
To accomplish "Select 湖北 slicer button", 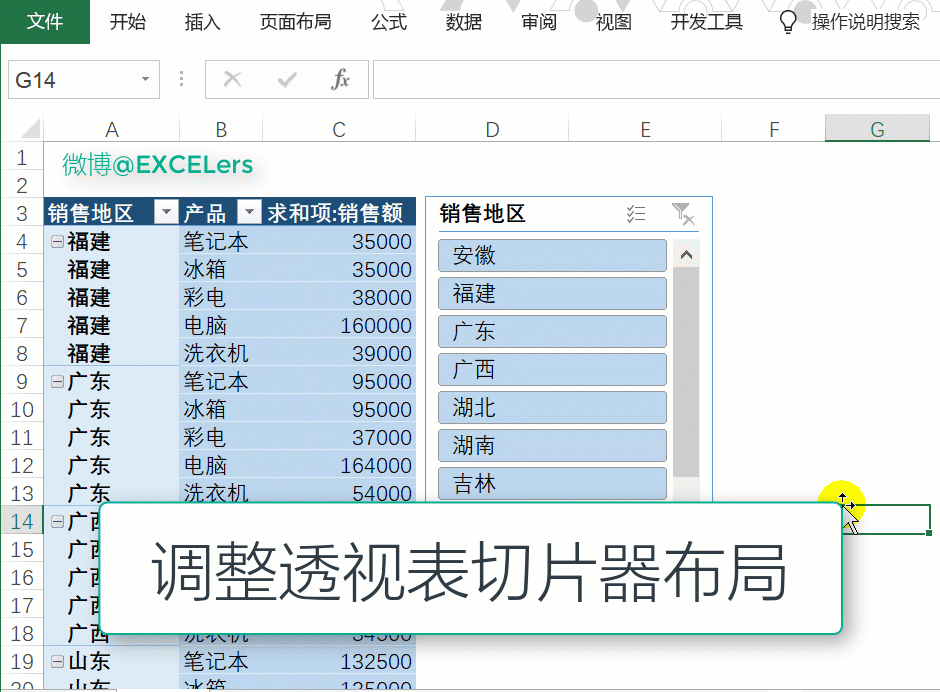I will coord(552,408).
